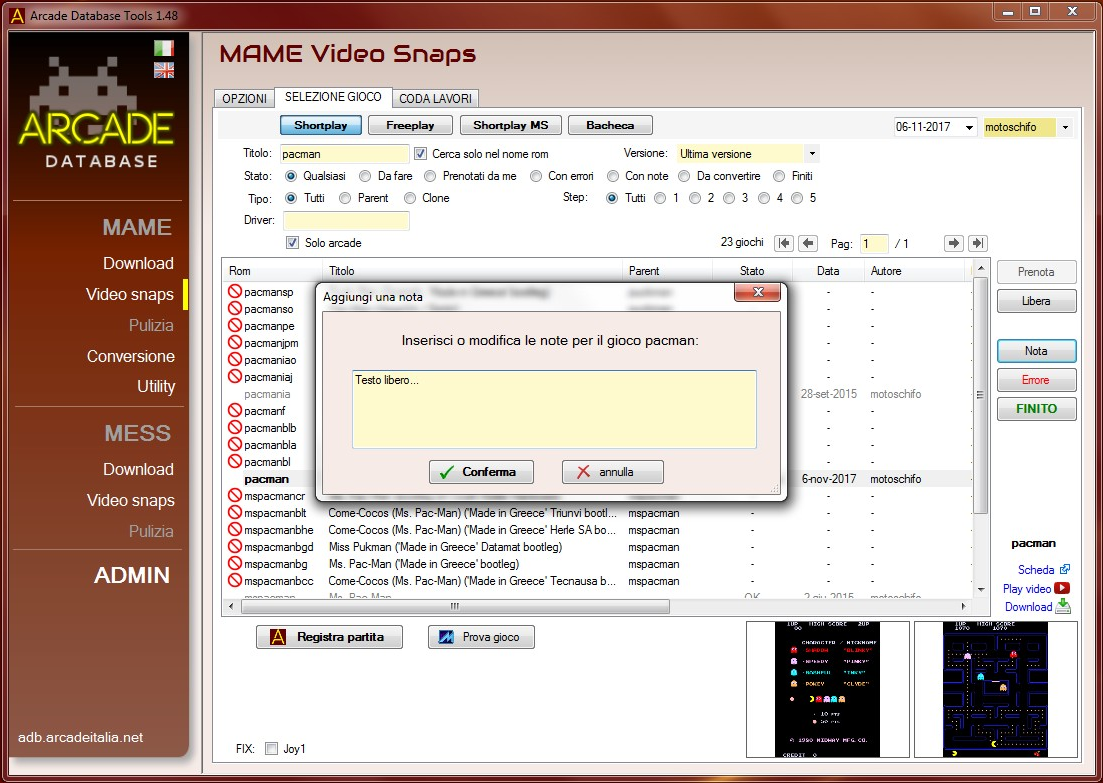
Task: Select Stato Prenotati da me radio
Action: 430,176
